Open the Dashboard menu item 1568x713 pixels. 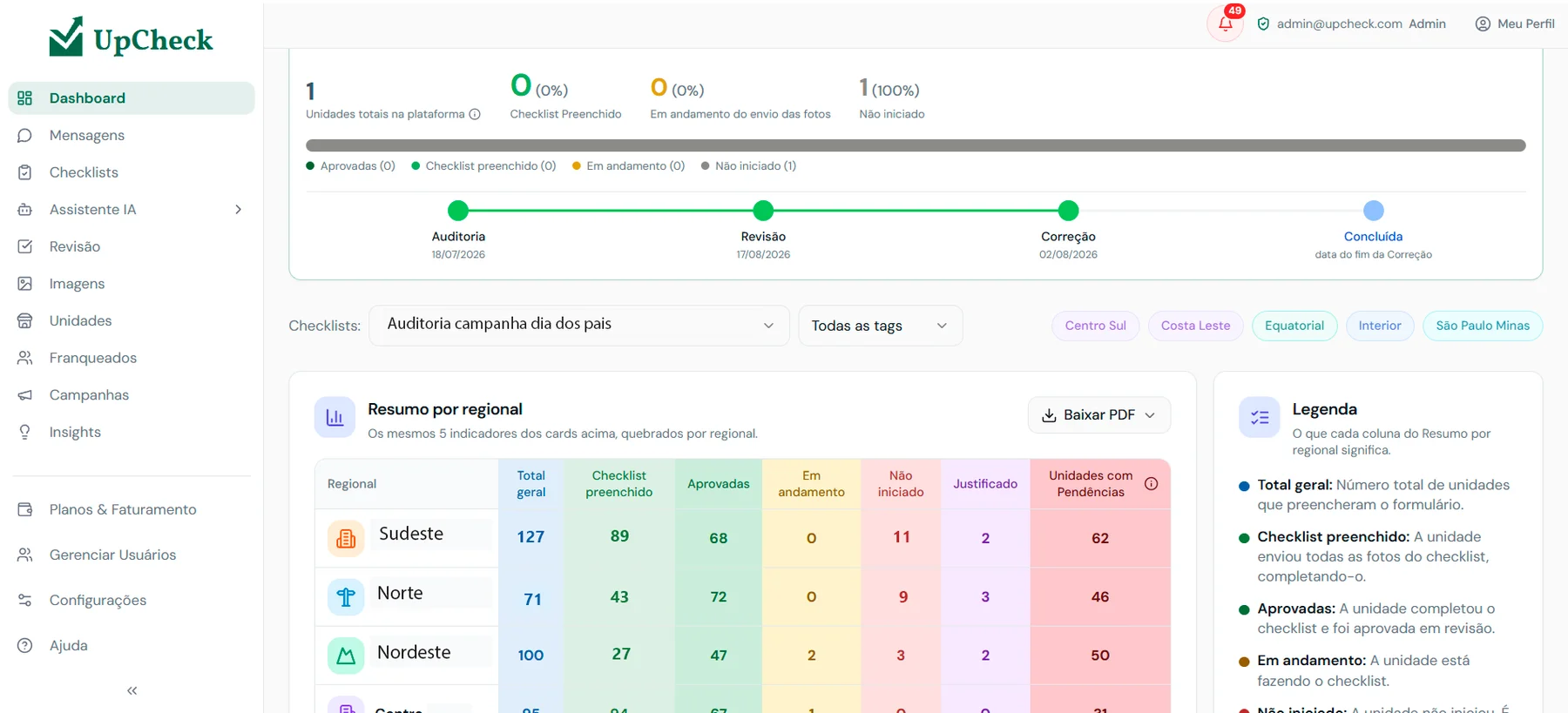(x=132, y=98)
